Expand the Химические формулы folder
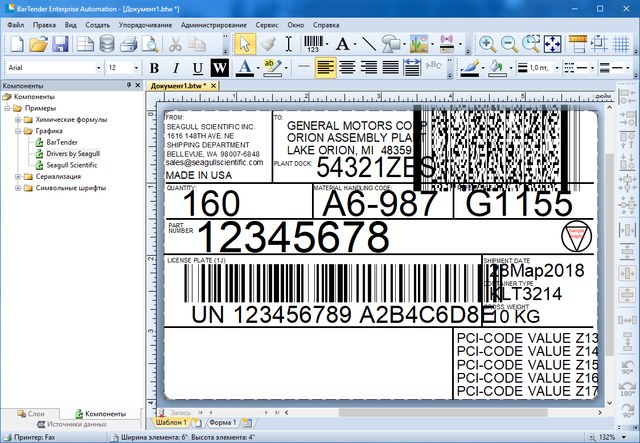This screenshot has width=640, height=443. point(18,120)
